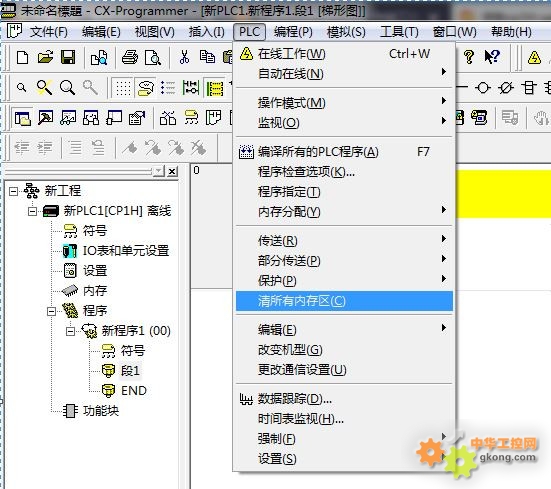Open 部分传送(P) submenu entry
The width and height of the screenshot is (551, 489).
coord(344,261)
